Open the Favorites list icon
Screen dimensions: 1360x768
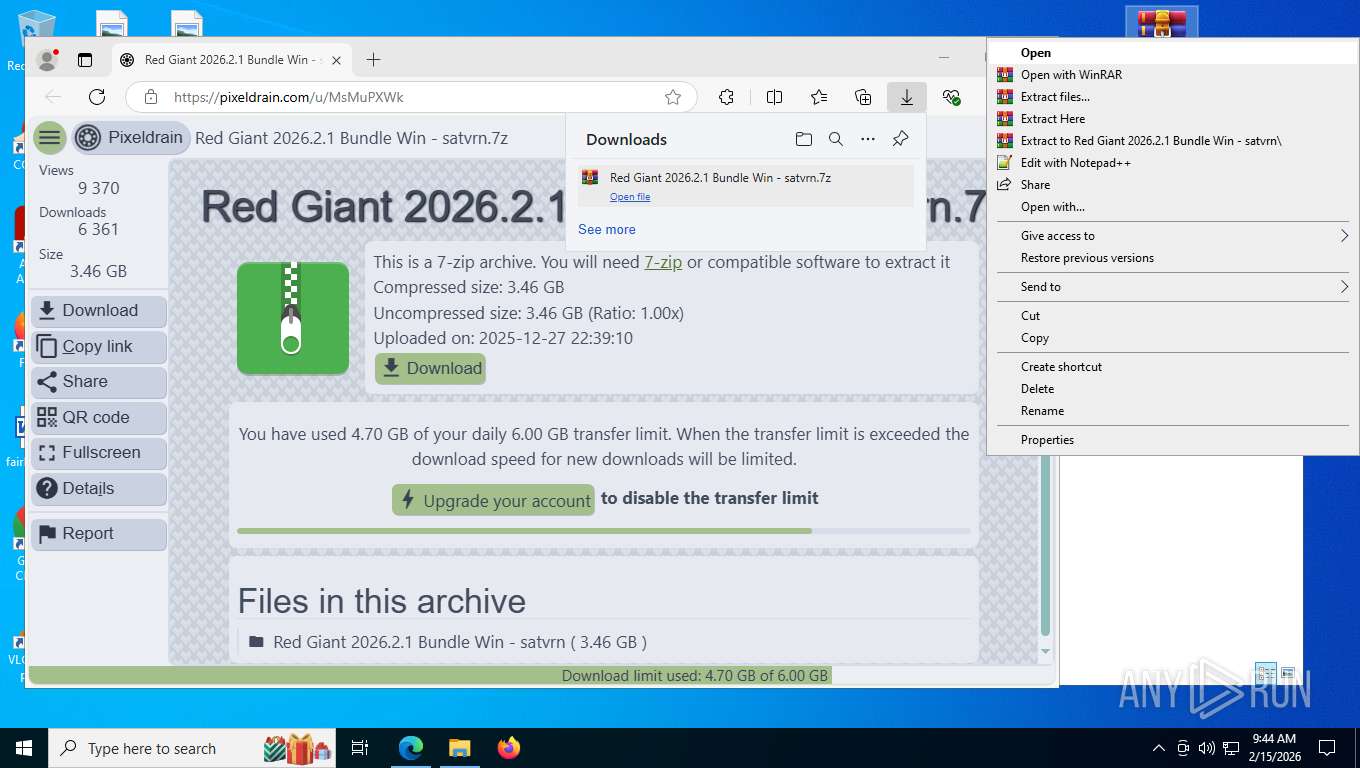819,97
